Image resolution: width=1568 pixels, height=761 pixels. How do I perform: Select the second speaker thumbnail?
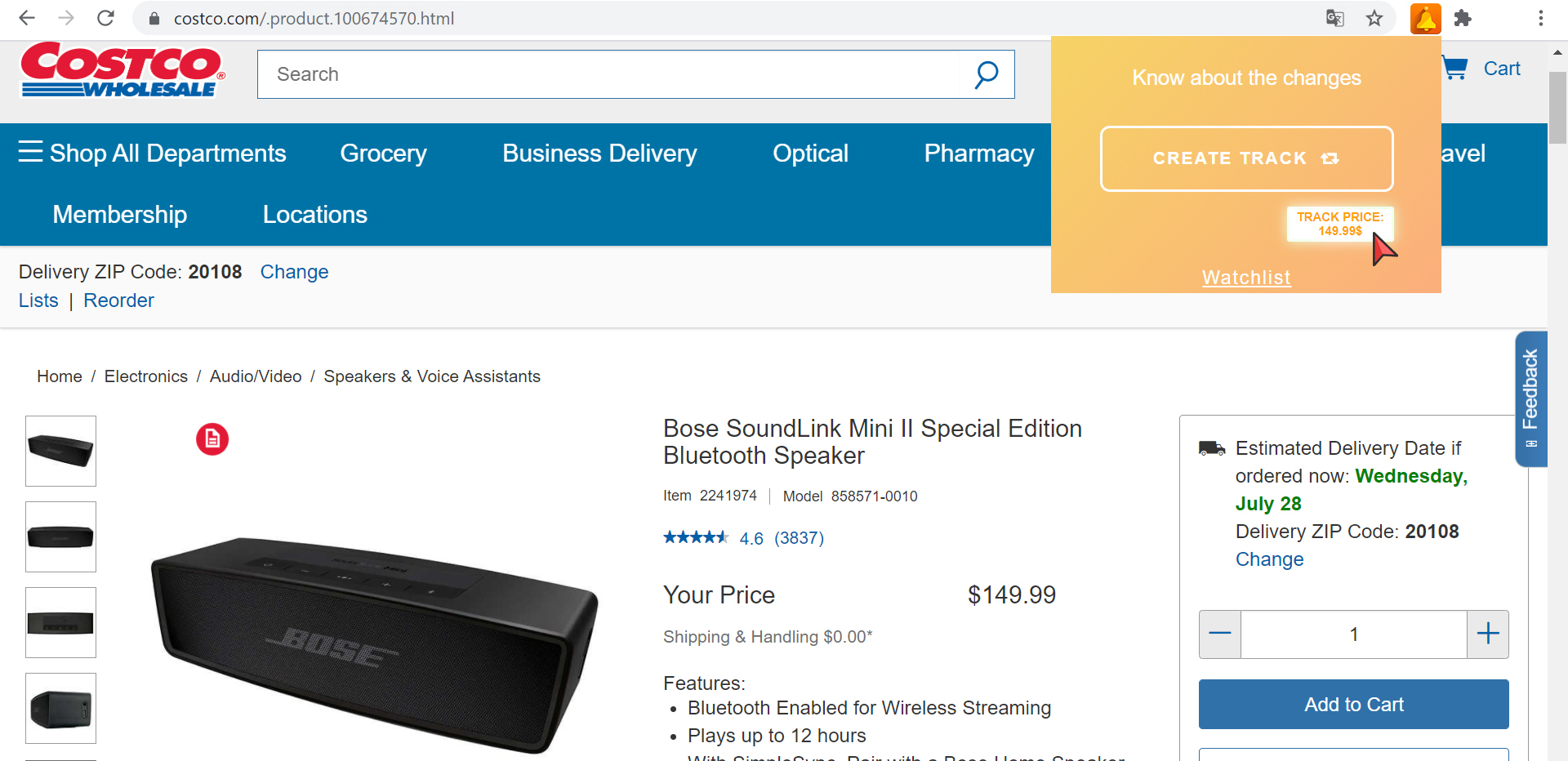[61, 536]
